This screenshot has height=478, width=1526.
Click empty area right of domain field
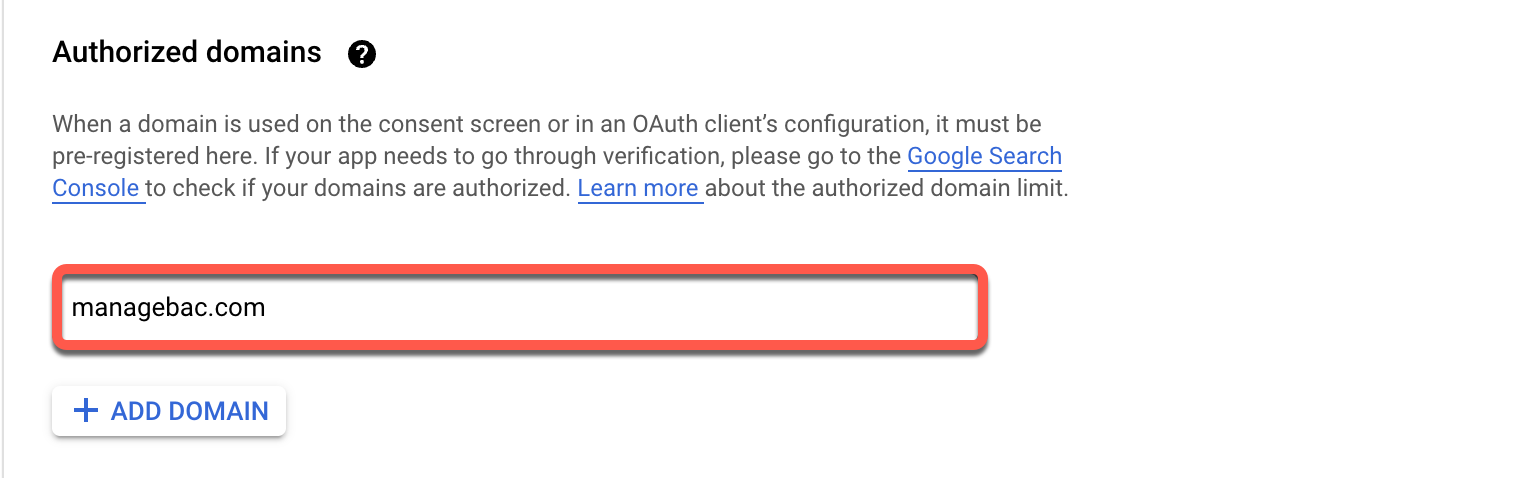1250,308
